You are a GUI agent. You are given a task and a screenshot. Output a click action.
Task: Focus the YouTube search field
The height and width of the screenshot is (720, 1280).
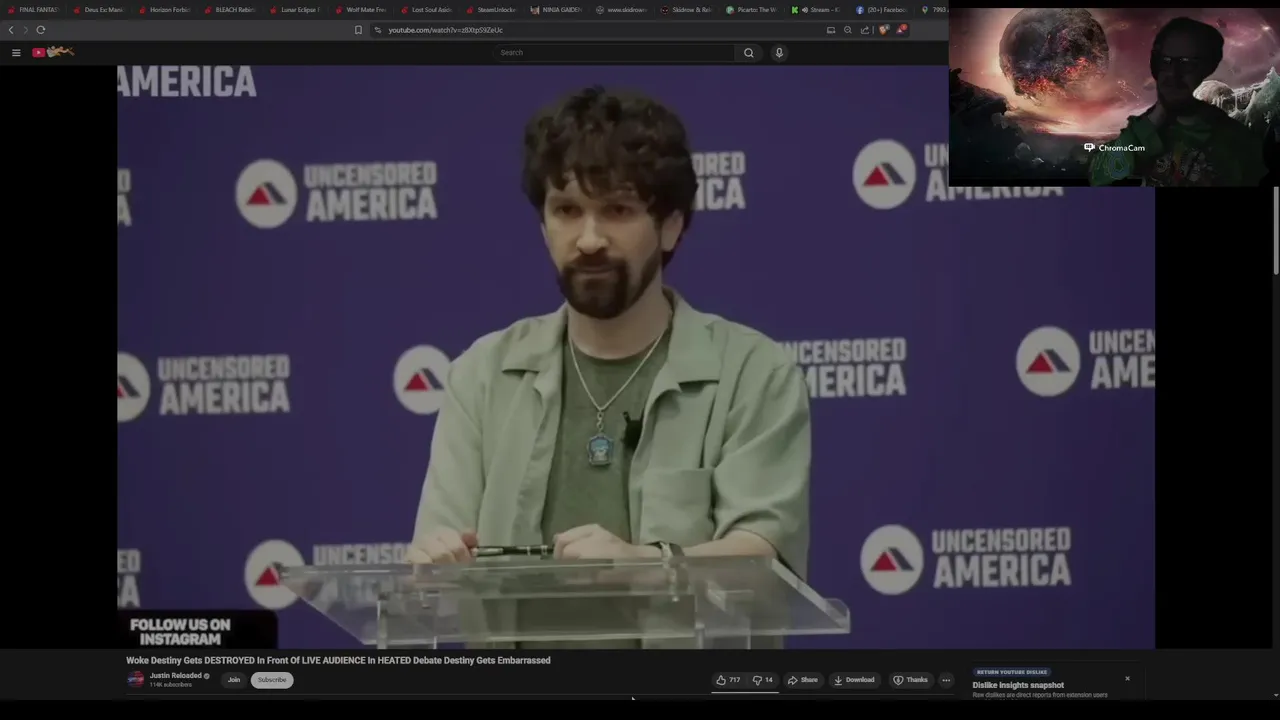[615, 52]
